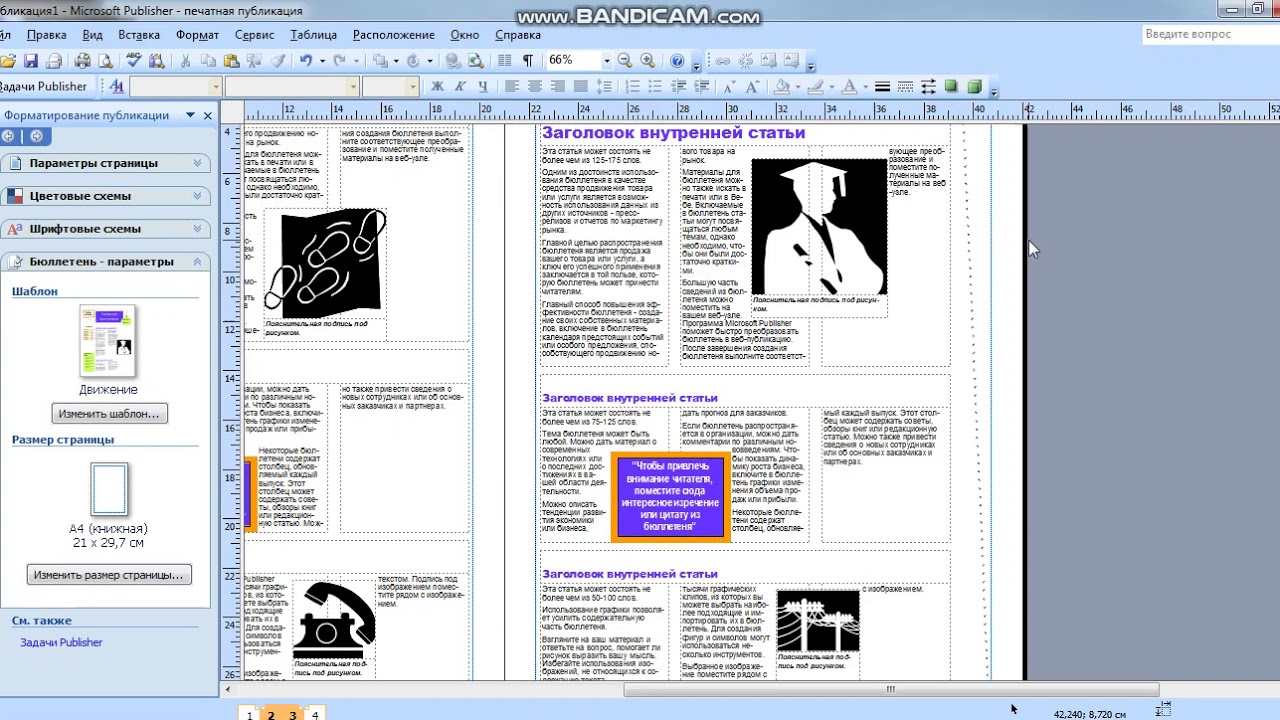Open the font size dropdown
The image size is (1280, 720).
[412, 87]
